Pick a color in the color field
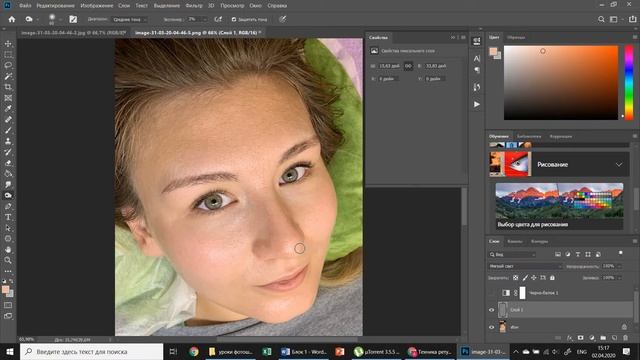 (561, 82)
